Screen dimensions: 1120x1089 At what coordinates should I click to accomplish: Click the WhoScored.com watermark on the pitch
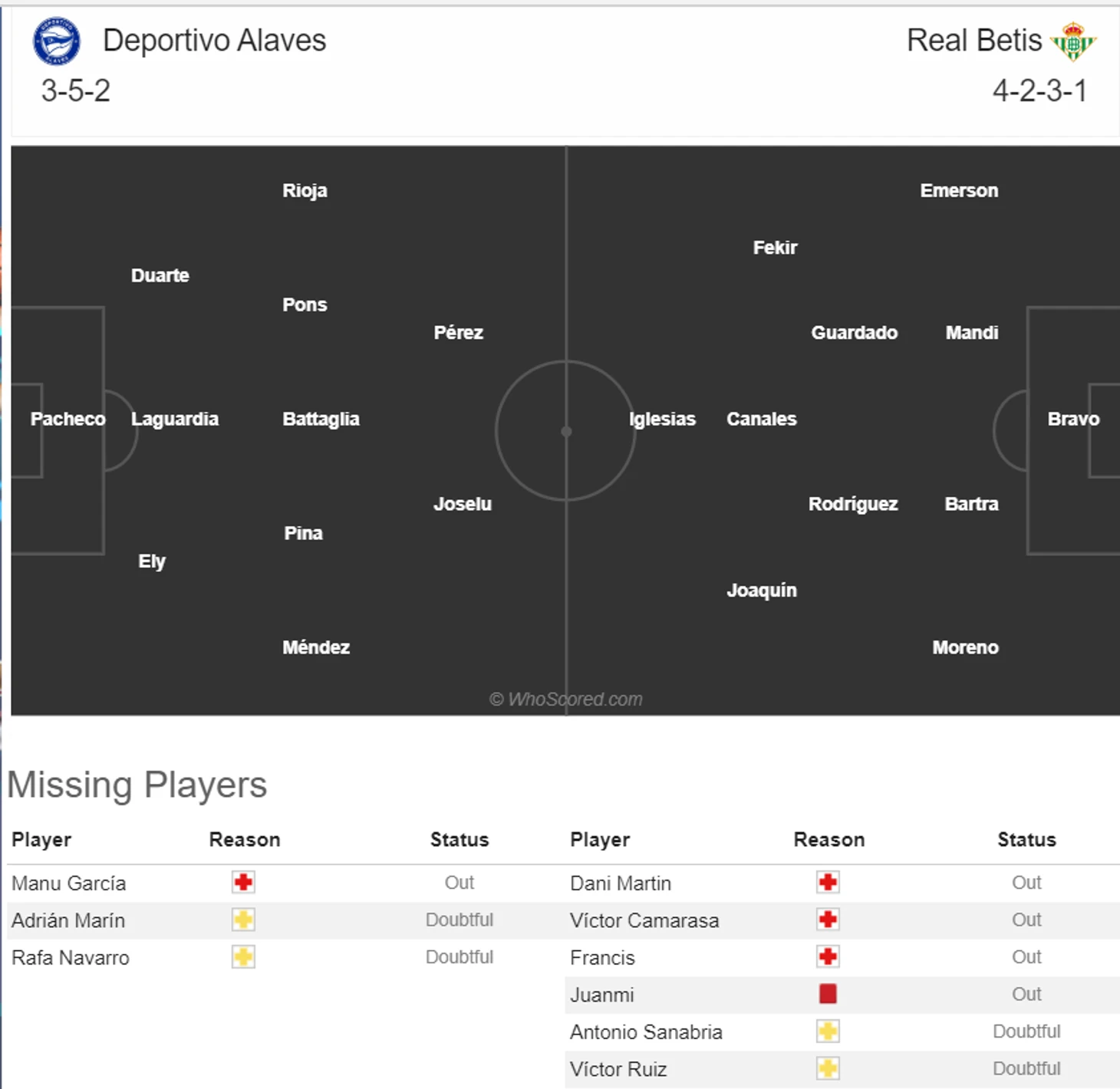tap(566, 699)
